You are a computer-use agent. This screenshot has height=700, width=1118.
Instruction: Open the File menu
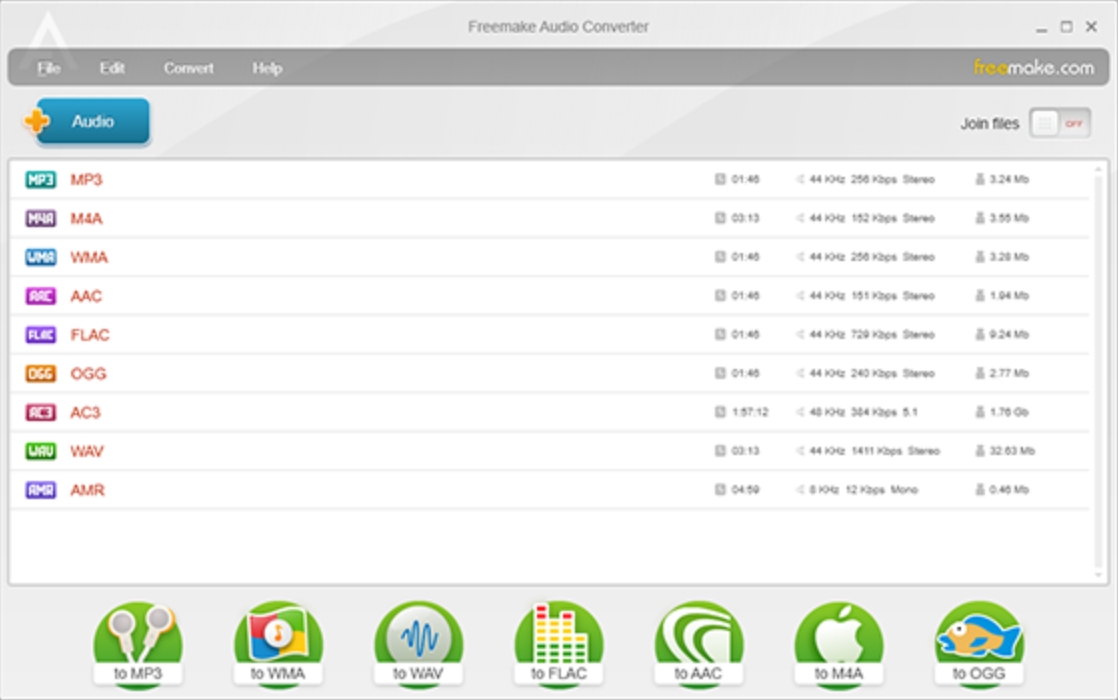pyautogui.click(x=49, y=68)
